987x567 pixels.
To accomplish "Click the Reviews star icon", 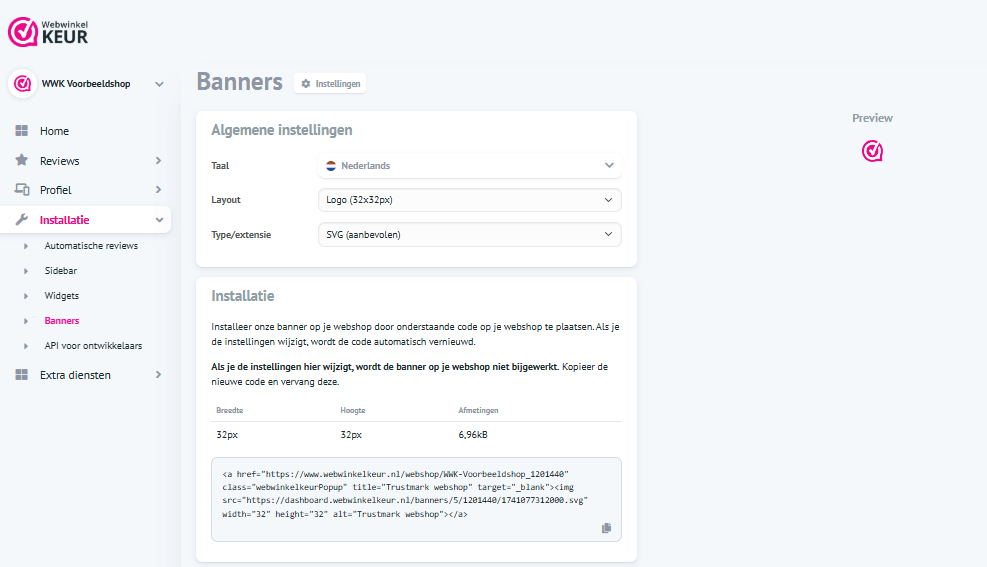I will tap(22, 160).
